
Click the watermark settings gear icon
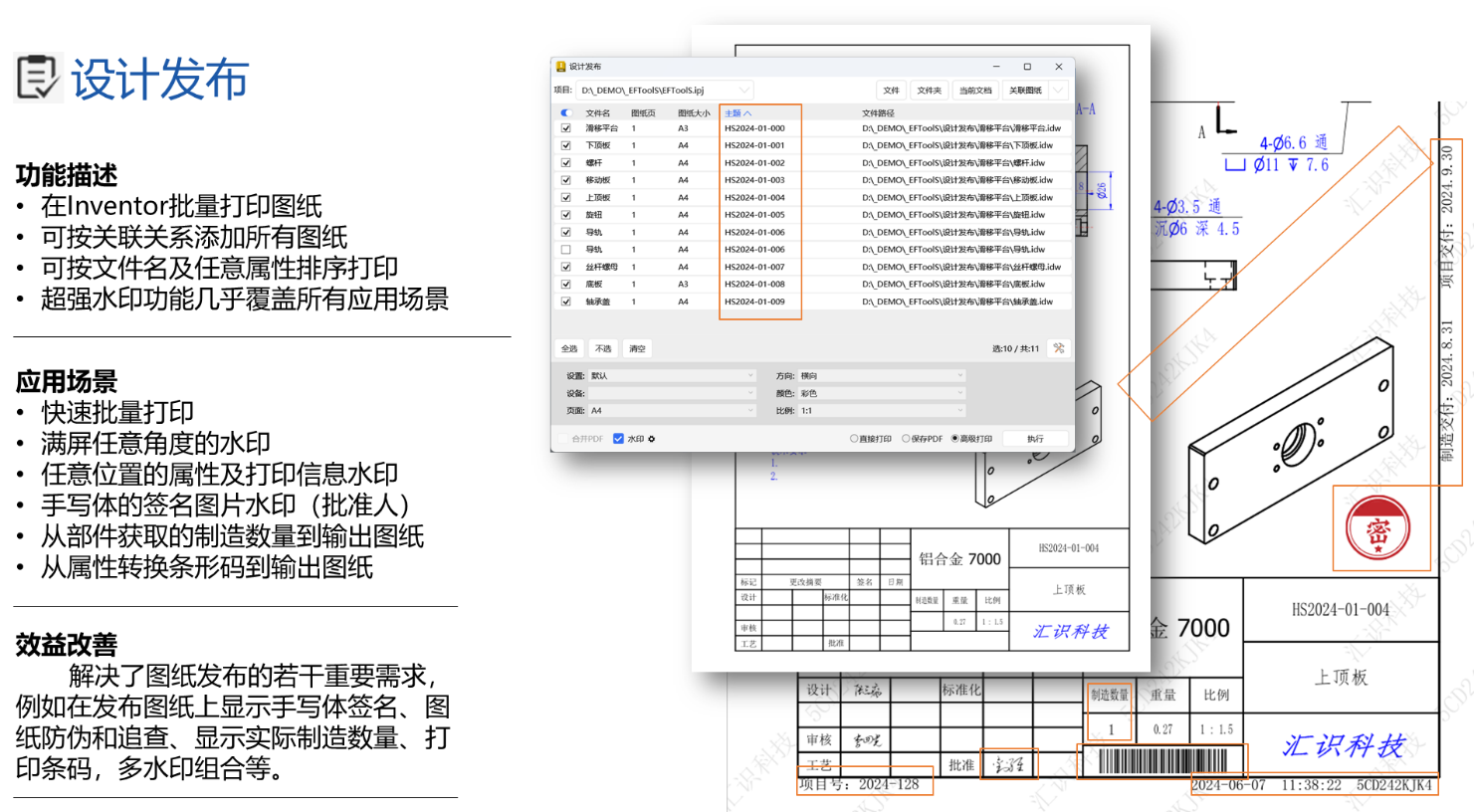(x=652, y=439)
